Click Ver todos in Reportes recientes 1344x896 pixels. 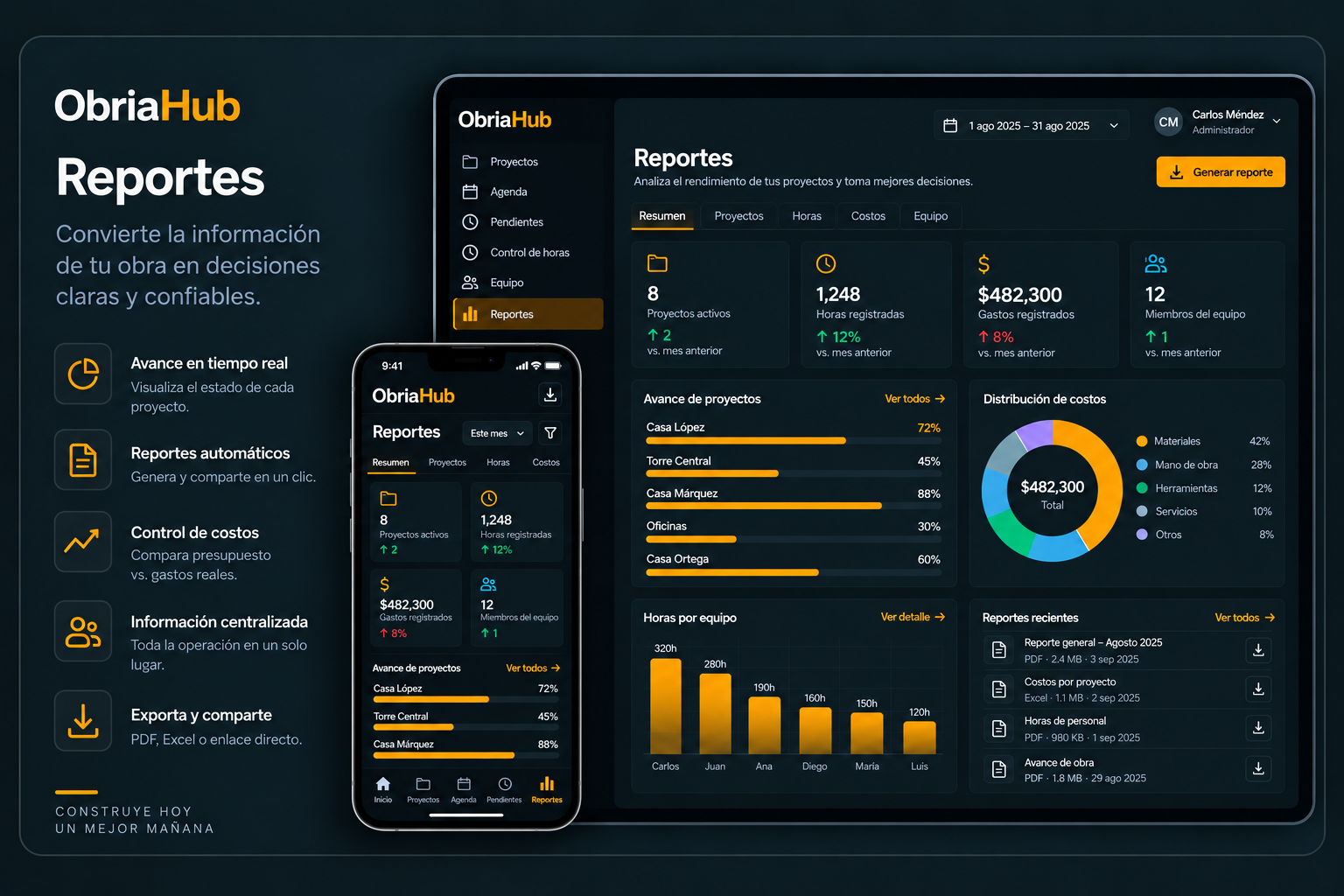1244,618
